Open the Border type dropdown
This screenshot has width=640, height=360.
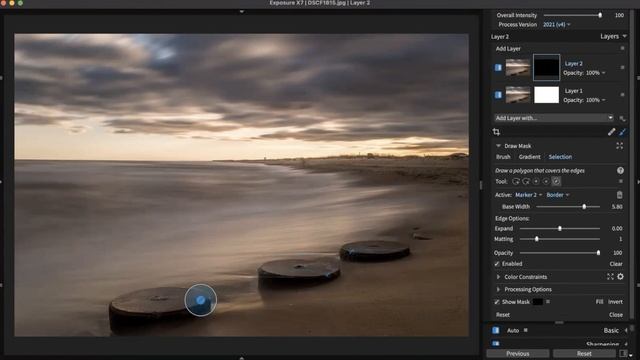coord(558,195)
